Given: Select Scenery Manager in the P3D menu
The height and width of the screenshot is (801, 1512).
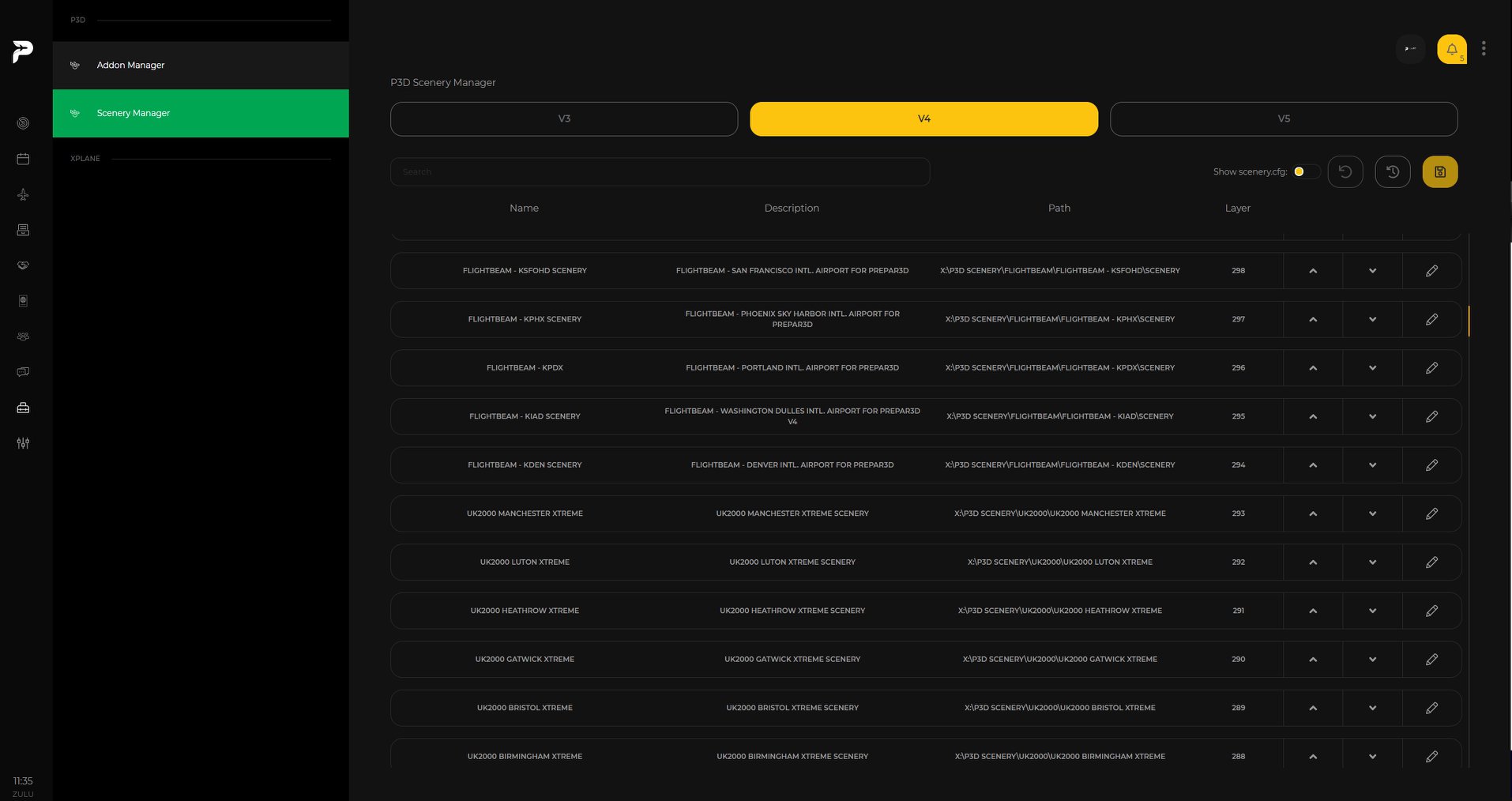Looking at the screenshot, I should [201, 113].
